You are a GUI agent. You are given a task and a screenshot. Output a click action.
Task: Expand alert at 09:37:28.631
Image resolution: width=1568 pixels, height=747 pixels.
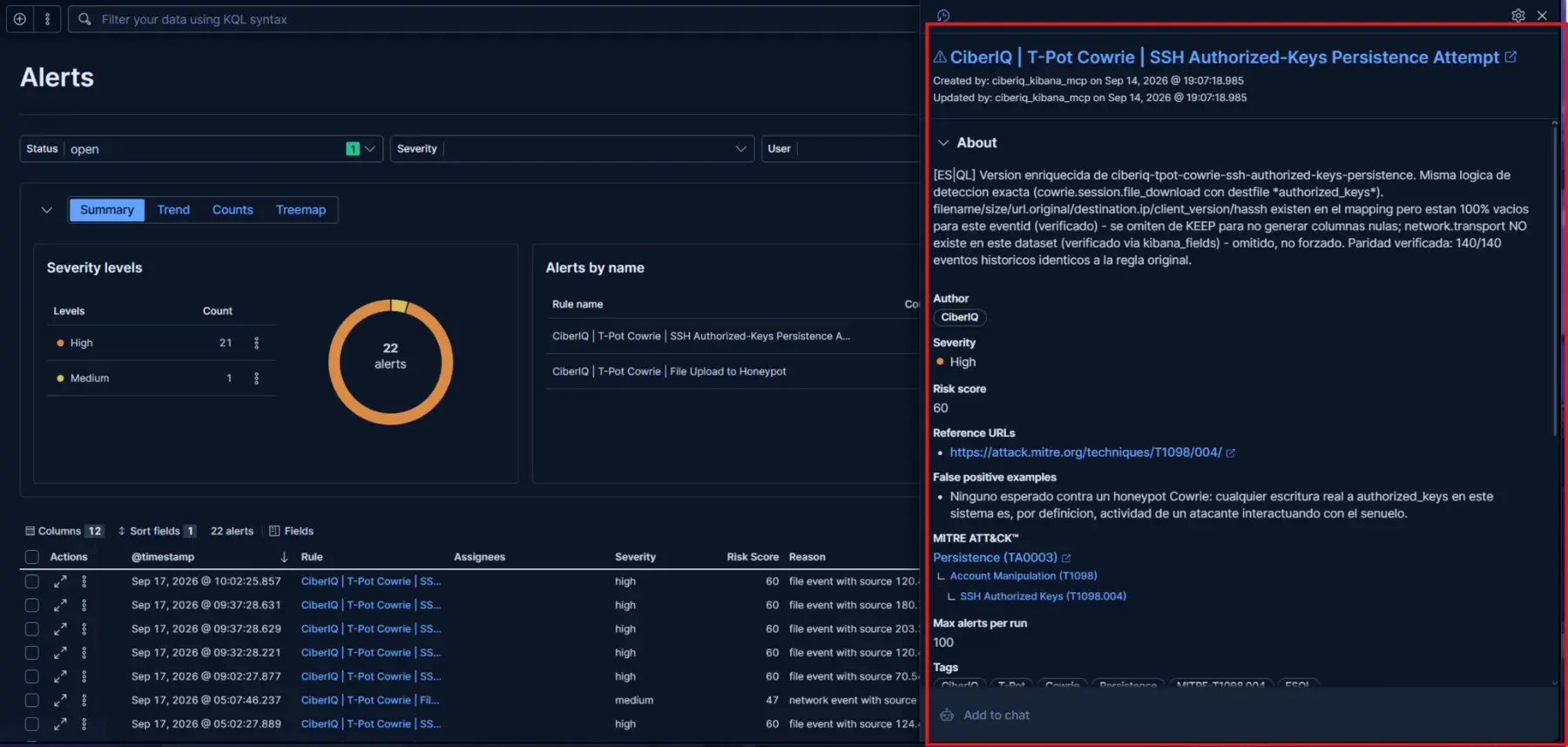pos(60,605)
